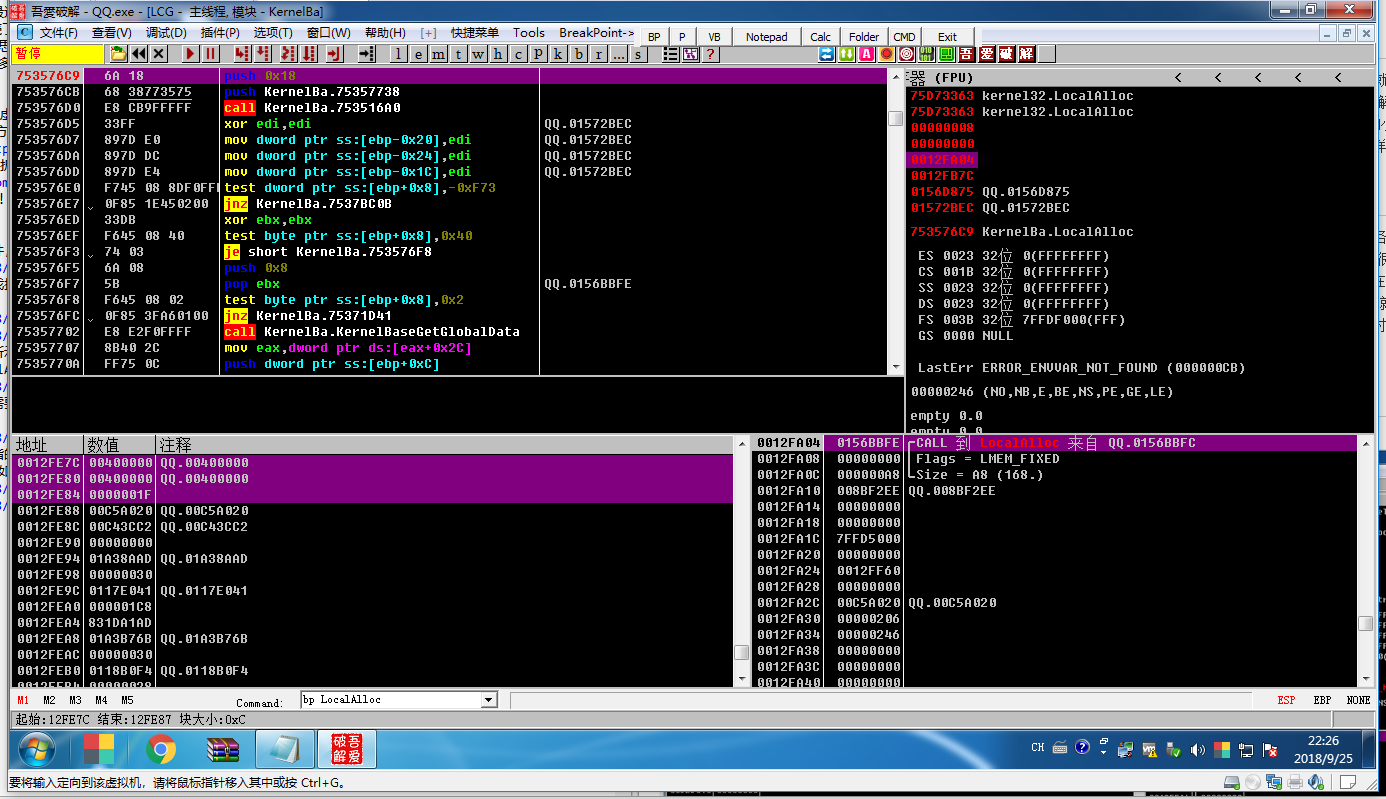Open the Tools menu
The height and width of the screenshot is (799, 1386).
pyautogui.click(x=529, y=33)
